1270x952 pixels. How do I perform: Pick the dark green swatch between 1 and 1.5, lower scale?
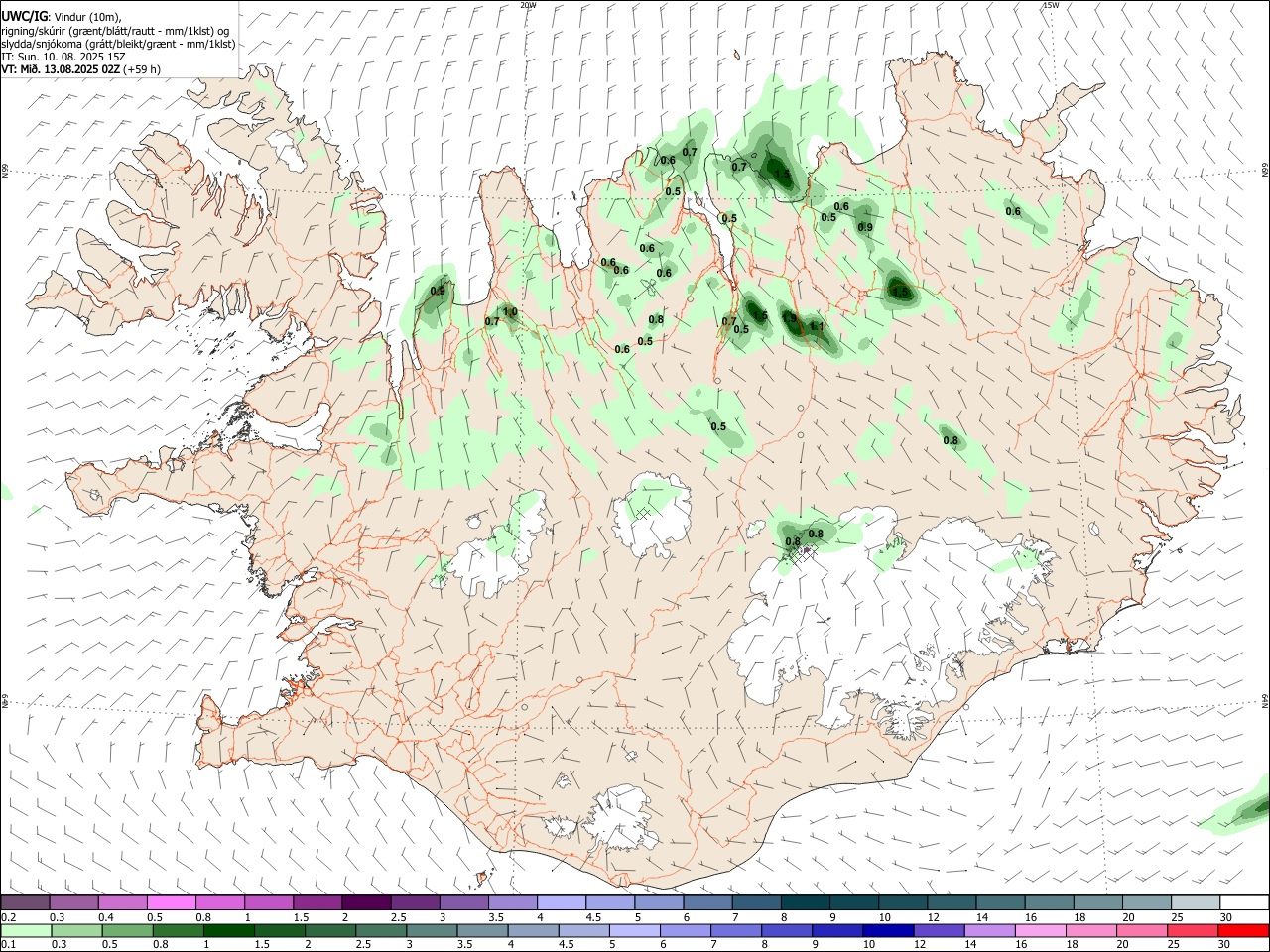pos(228,930)
